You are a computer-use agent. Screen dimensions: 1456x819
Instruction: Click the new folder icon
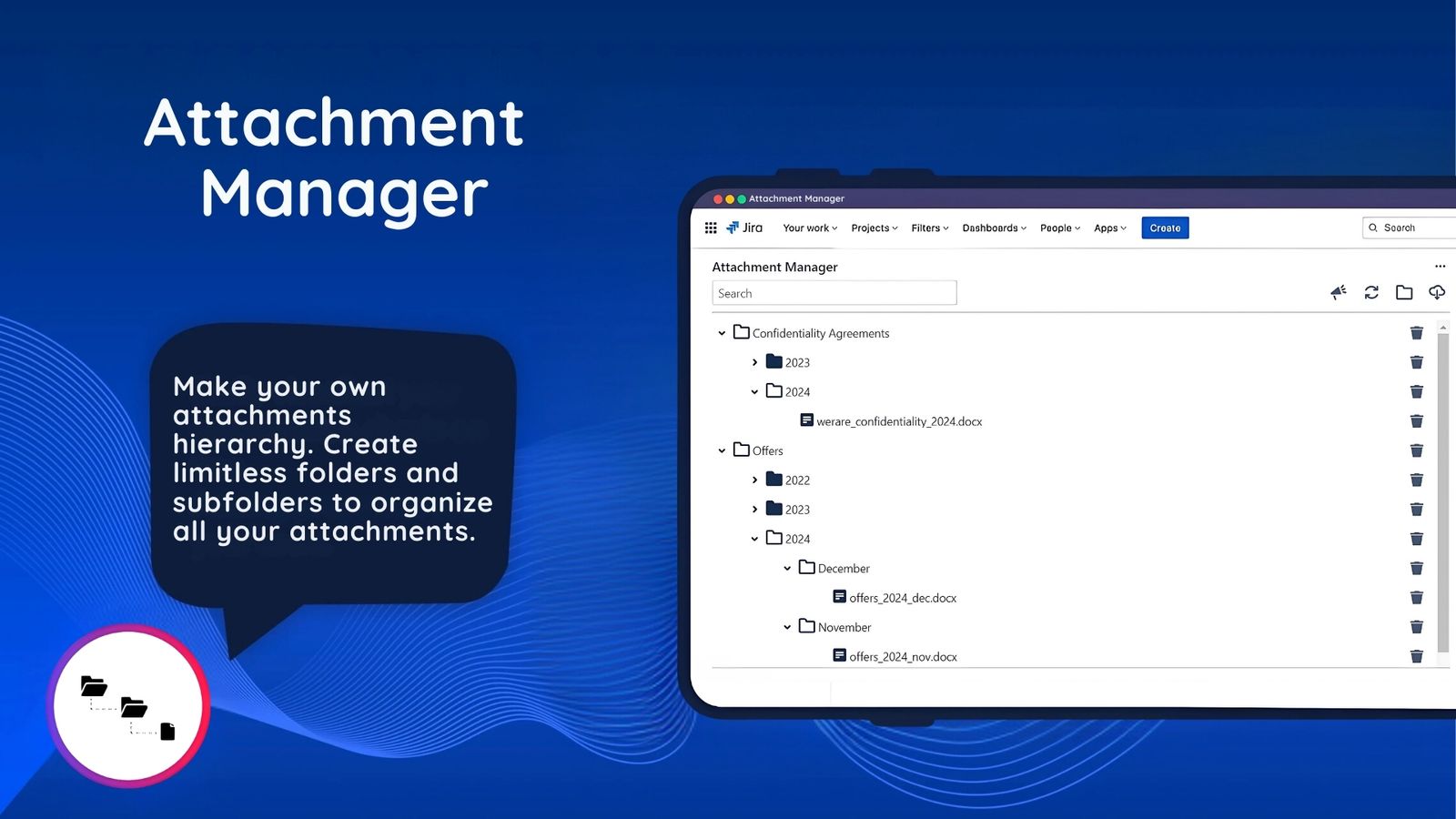(1404, 292)
